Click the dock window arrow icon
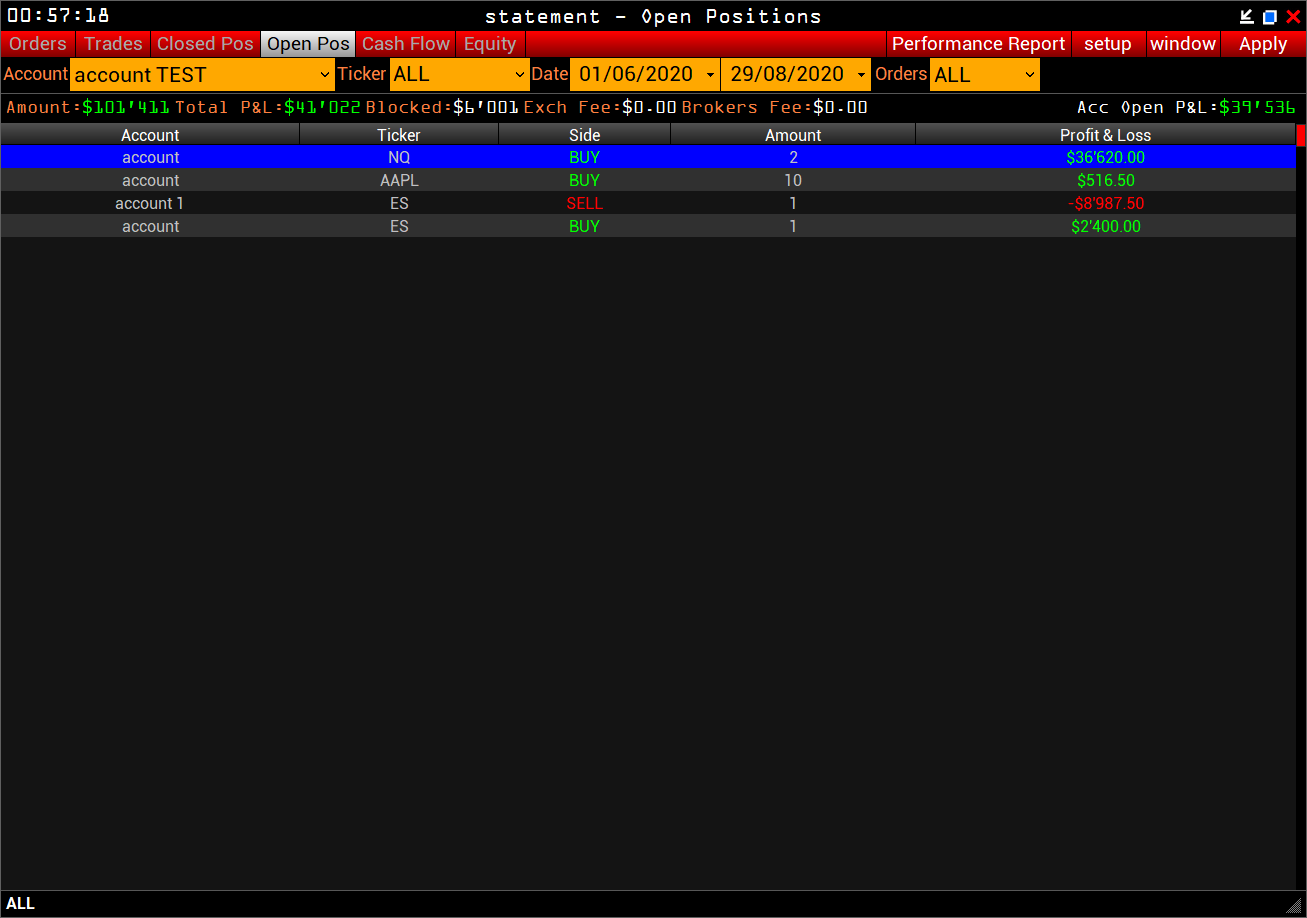The height and width of the screenshot is (918, 1307). pyautogui.click(x=1246, y=16)
